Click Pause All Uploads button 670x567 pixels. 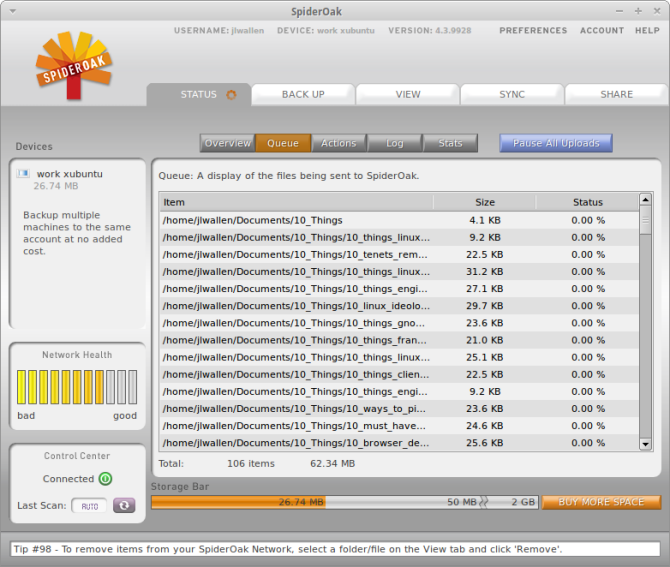tap(556, 143)
